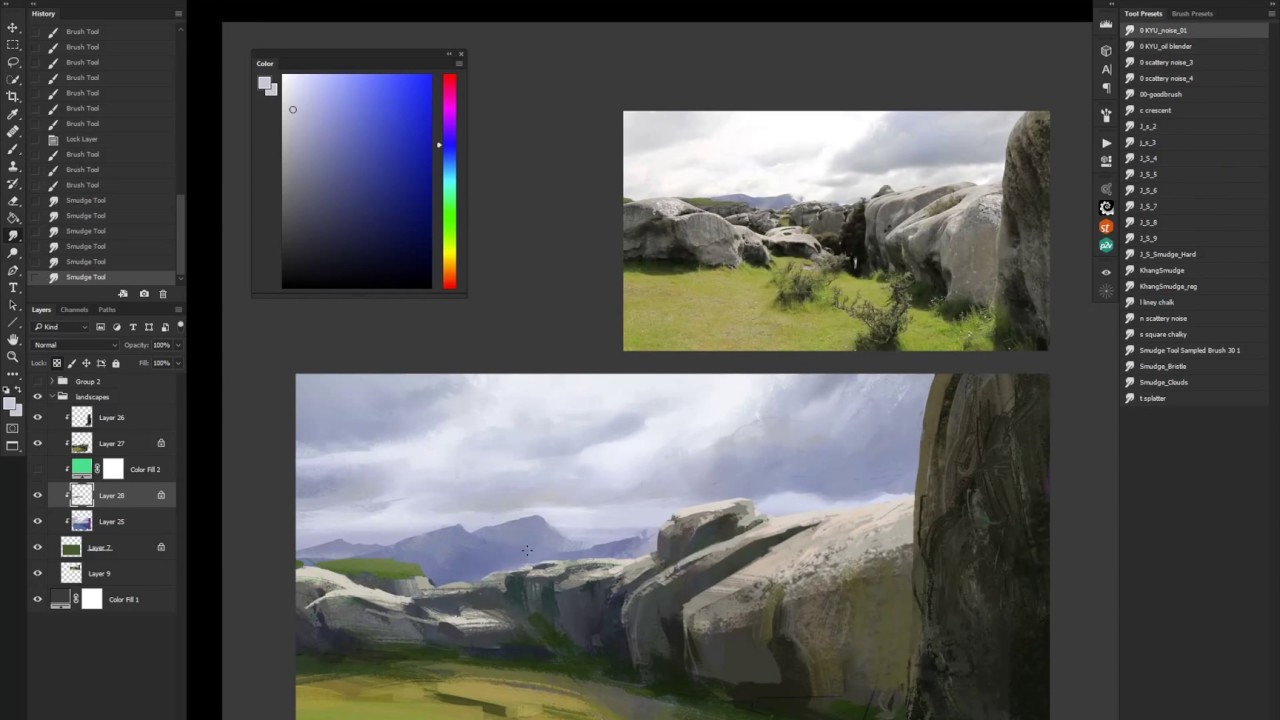The image size is (1280, 720).
Task: Open the Color panel menu
Action: (459, 63)
